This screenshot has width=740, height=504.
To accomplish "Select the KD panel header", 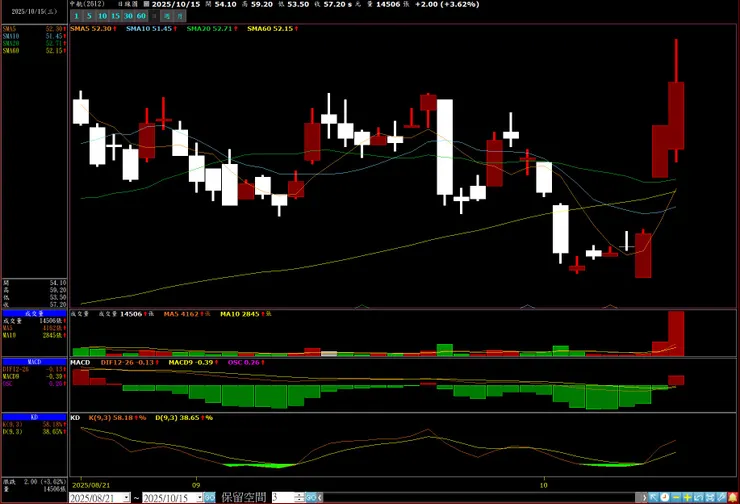I will point(34,417).
